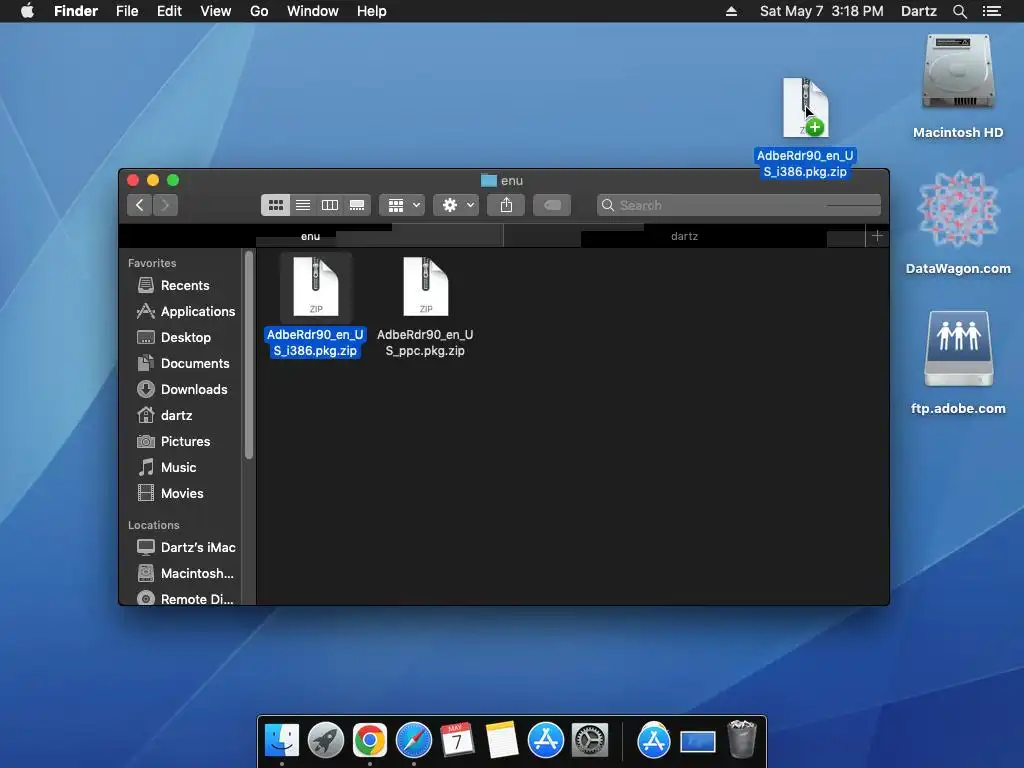Switch to icon view
1024x768 pixels.
click(276, 205)
